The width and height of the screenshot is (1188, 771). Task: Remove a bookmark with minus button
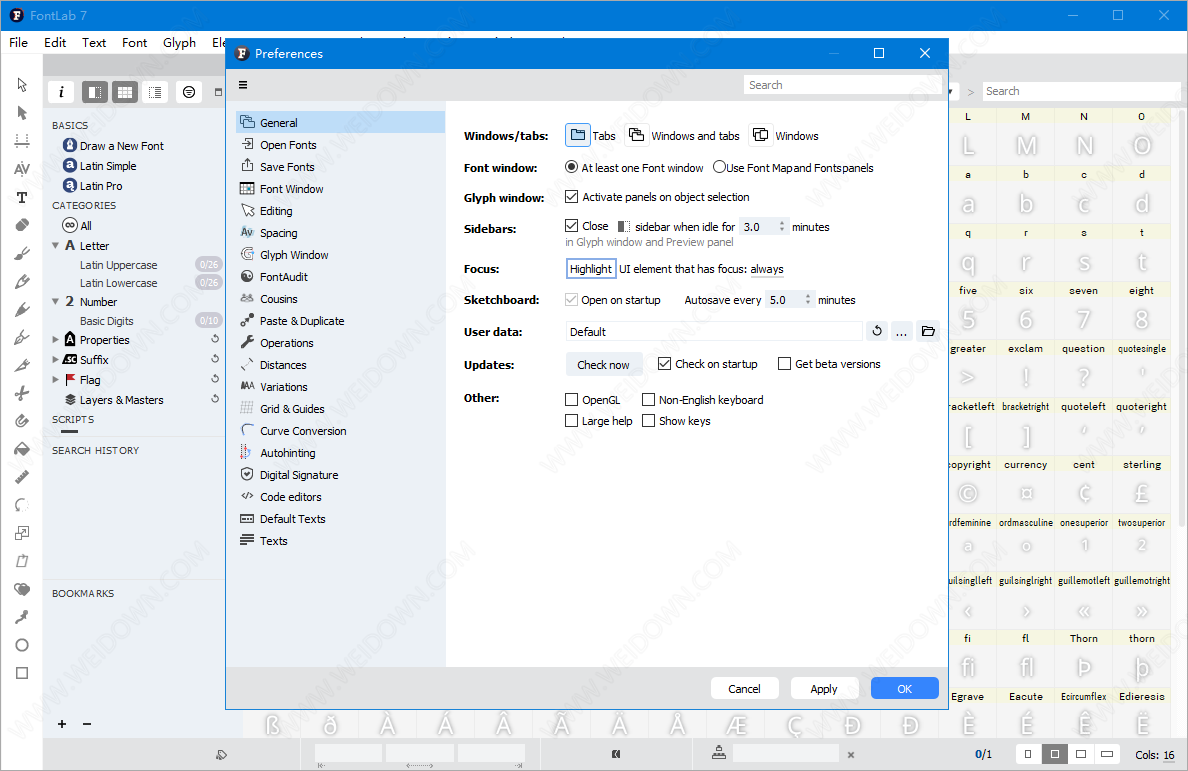(x=87, y=724)
